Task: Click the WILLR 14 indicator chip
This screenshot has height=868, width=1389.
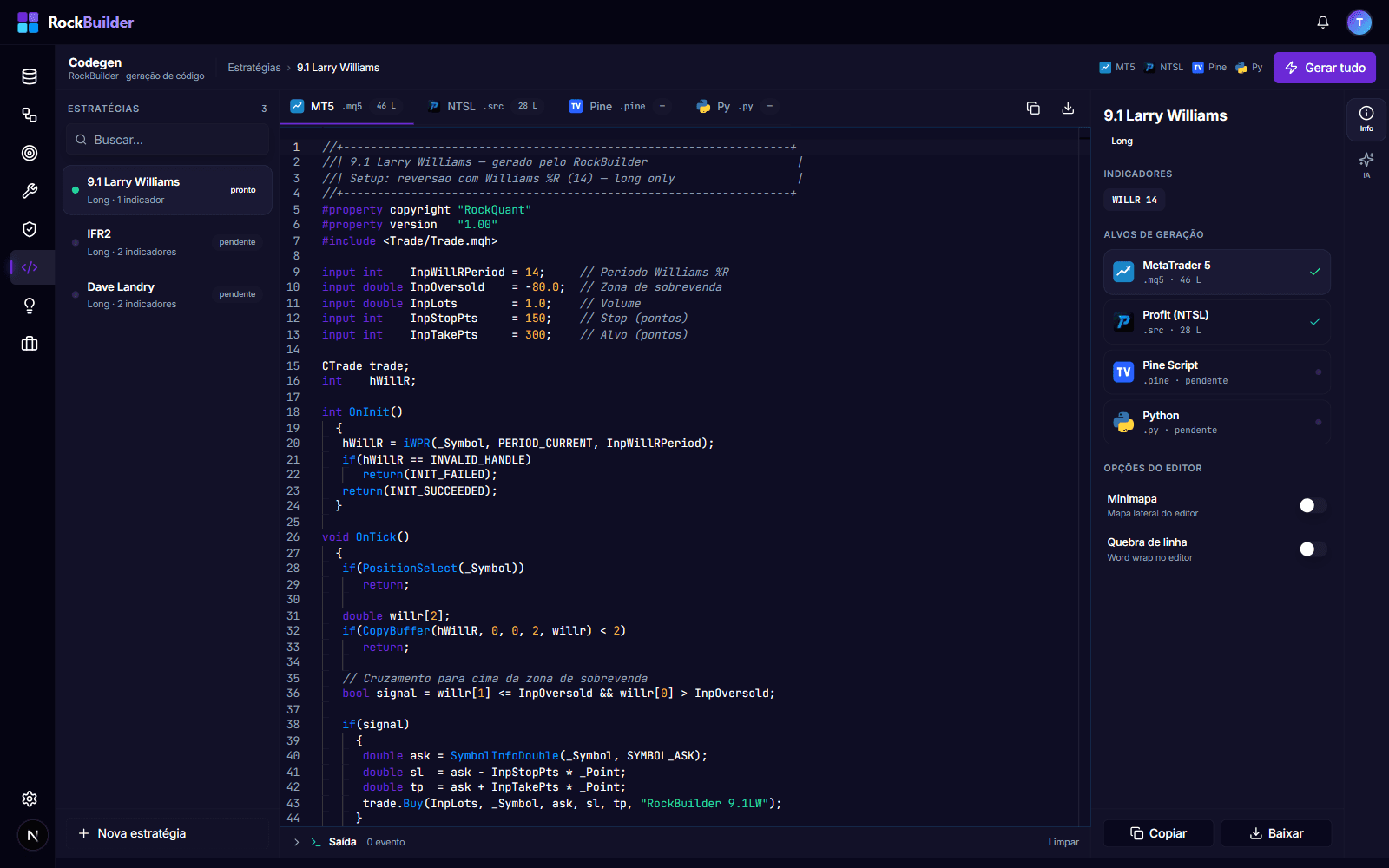Action: 1135,200
